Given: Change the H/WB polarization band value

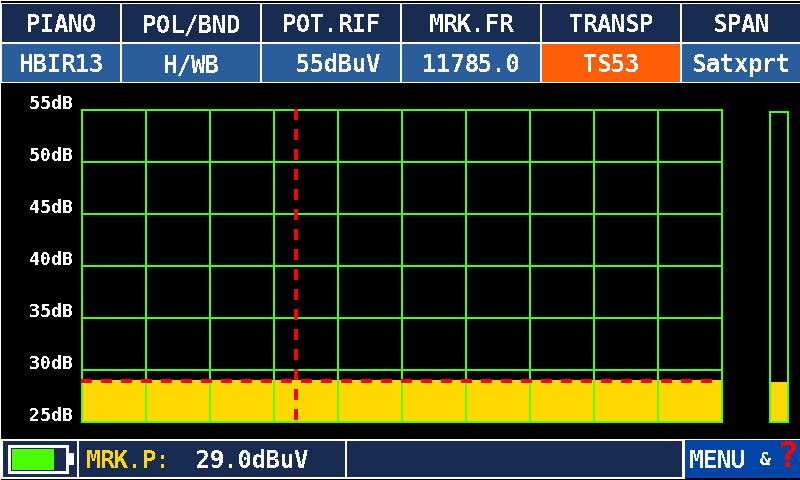Looking at the screenshot, I should click(x=191, y=63).
